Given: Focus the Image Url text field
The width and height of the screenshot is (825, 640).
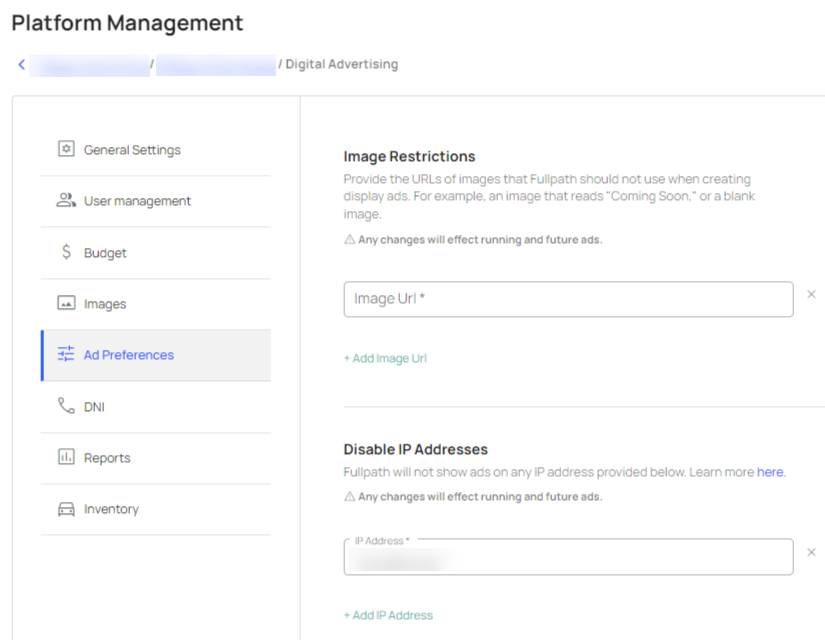Looking at the screenshot, I should 568,299.
